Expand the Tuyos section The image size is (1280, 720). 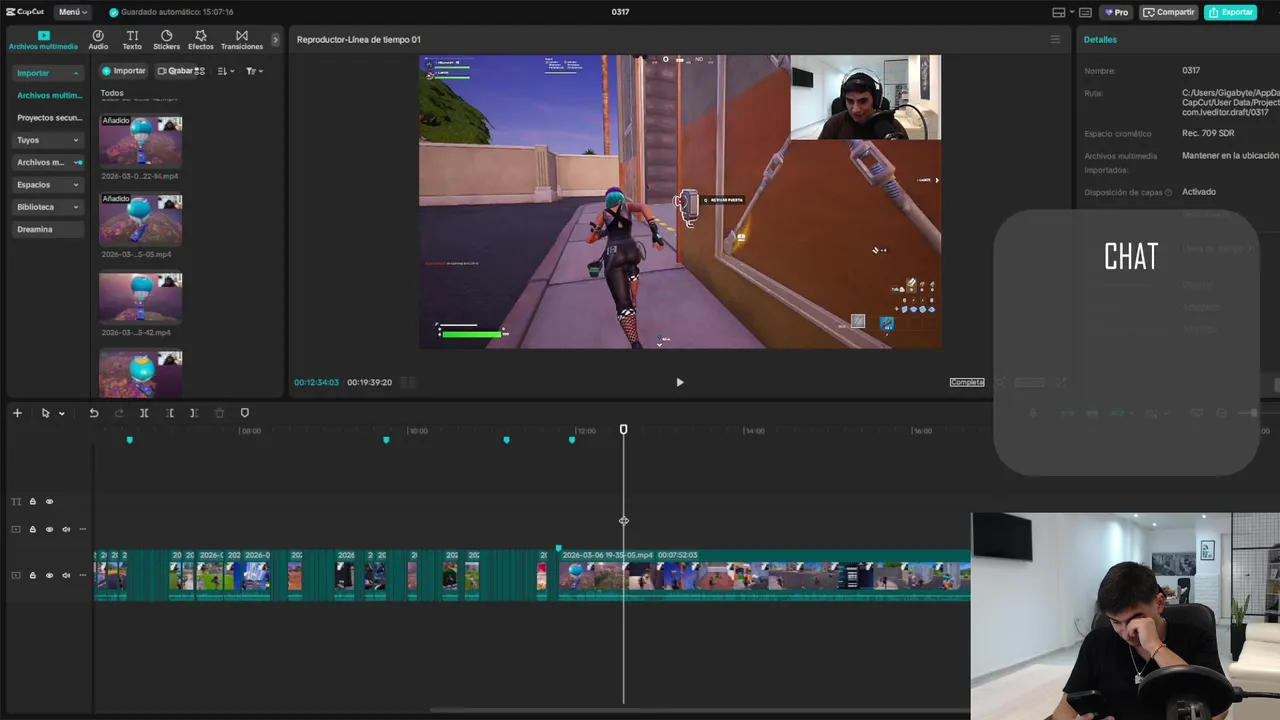click(48, 140)
